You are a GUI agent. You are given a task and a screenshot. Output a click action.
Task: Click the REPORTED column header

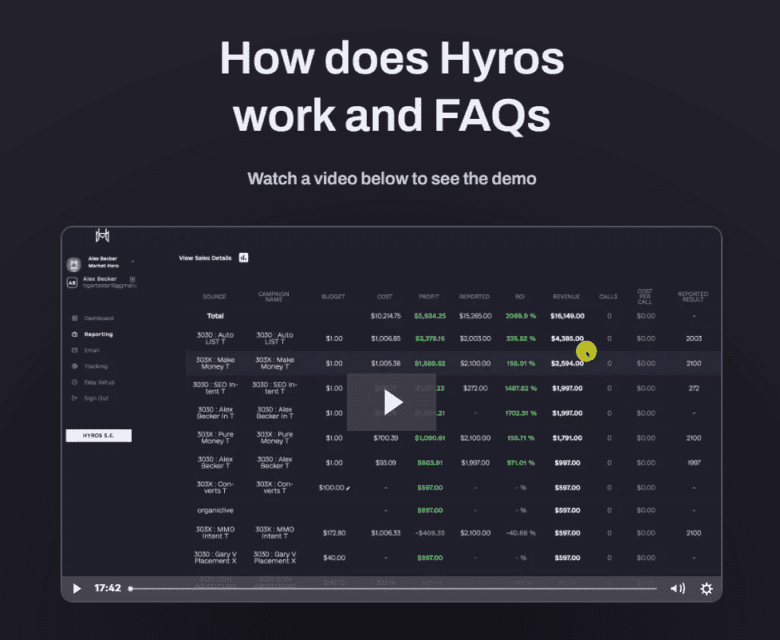[474, 297]
